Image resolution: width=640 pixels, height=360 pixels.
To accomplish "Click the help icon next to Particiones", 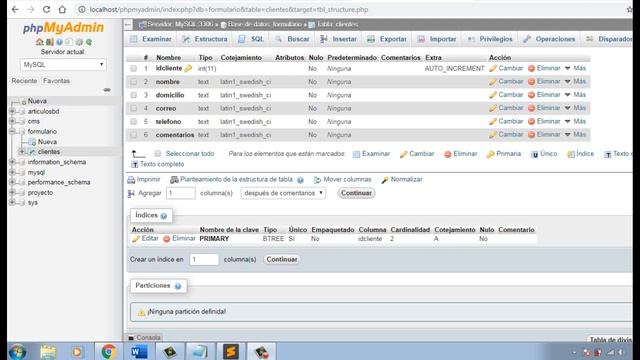I will 178,286.
